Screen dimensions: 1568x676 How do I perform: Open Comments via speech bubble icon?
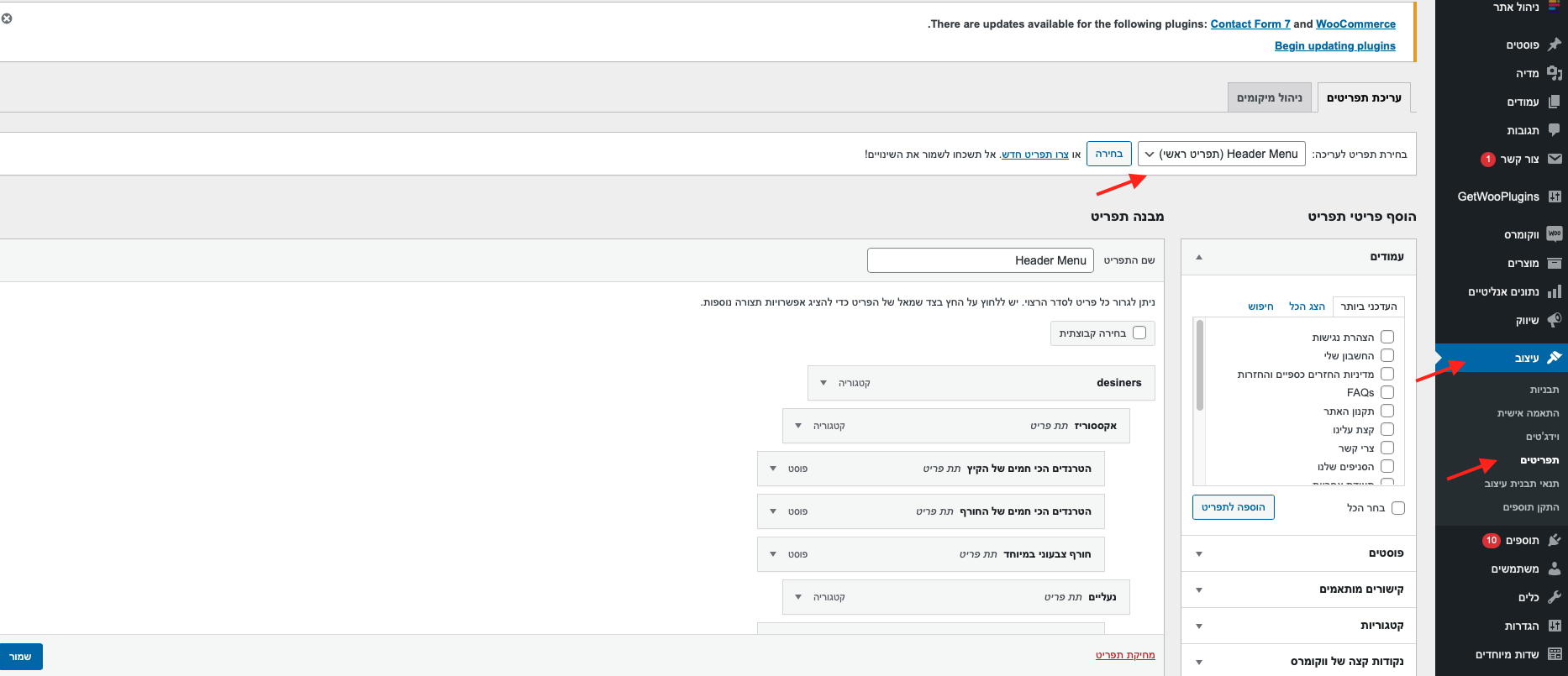(1554, 130)
